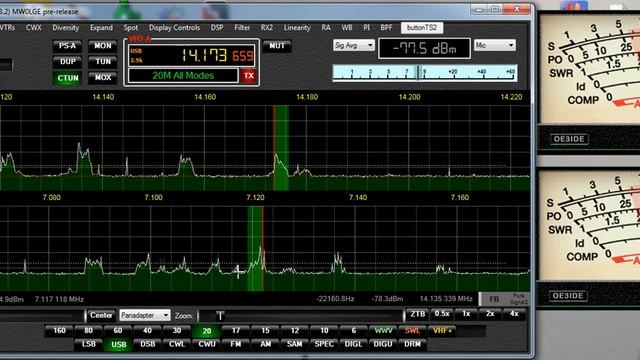Switch to SAM mode
Image resolution: width=640 pixels, height=360 pixels.
click(295, 344)
